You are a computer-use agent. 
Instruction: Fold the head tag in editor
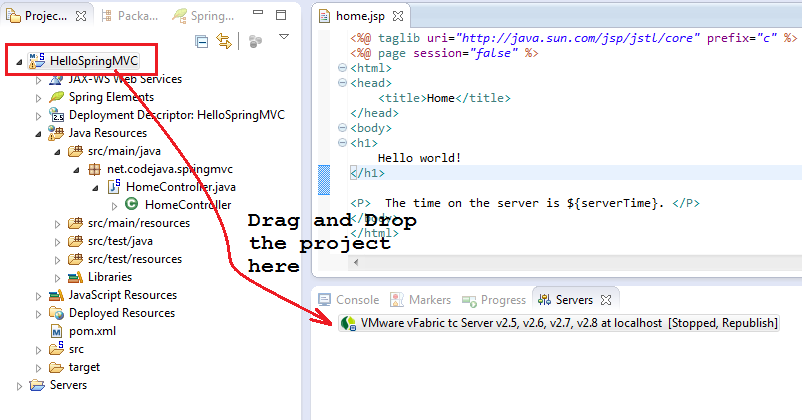click(342, 83)
